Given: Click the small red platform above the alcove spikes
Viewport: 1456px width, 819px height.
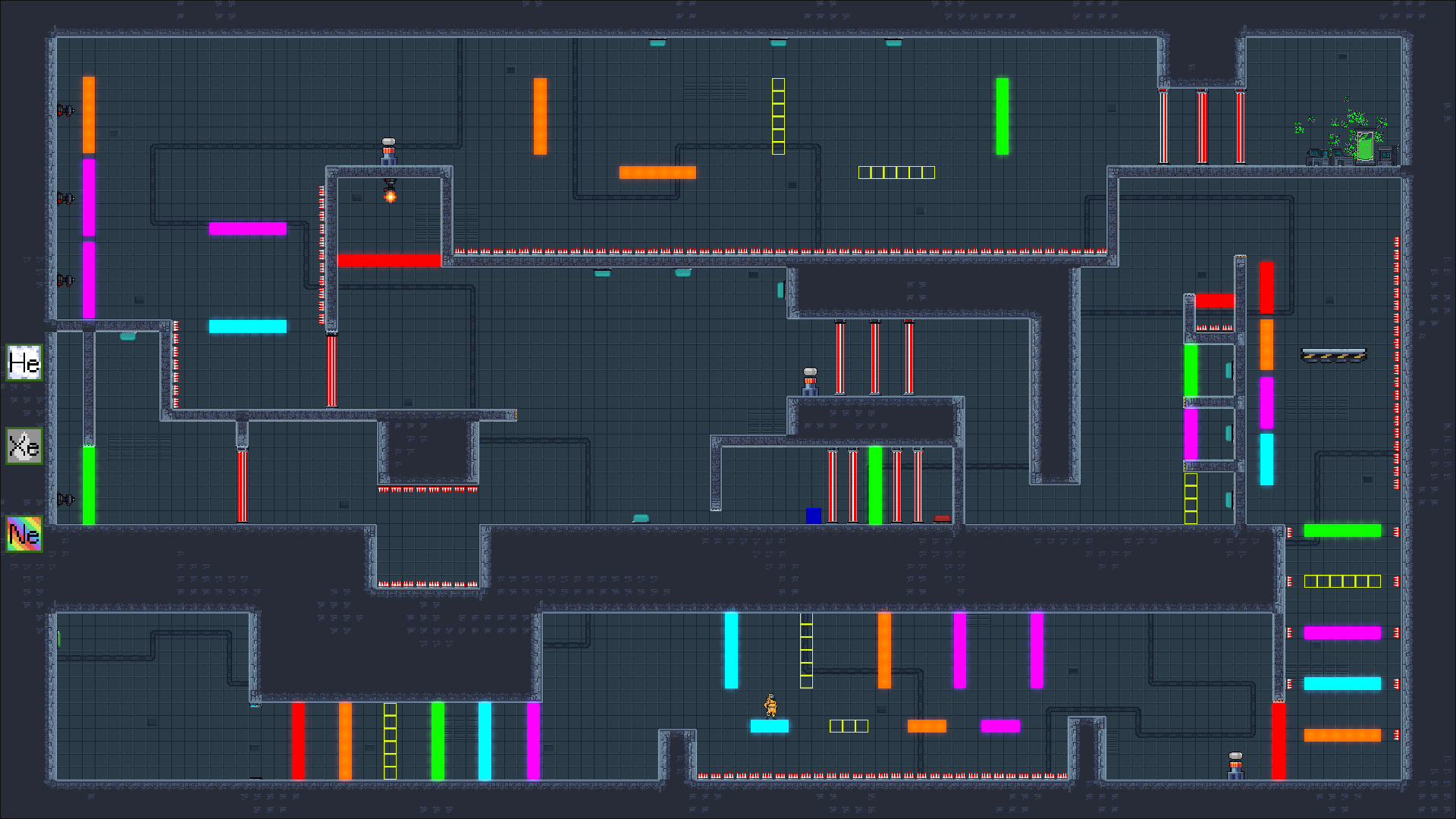Looking at the screenshot, I should [1215, 301].
